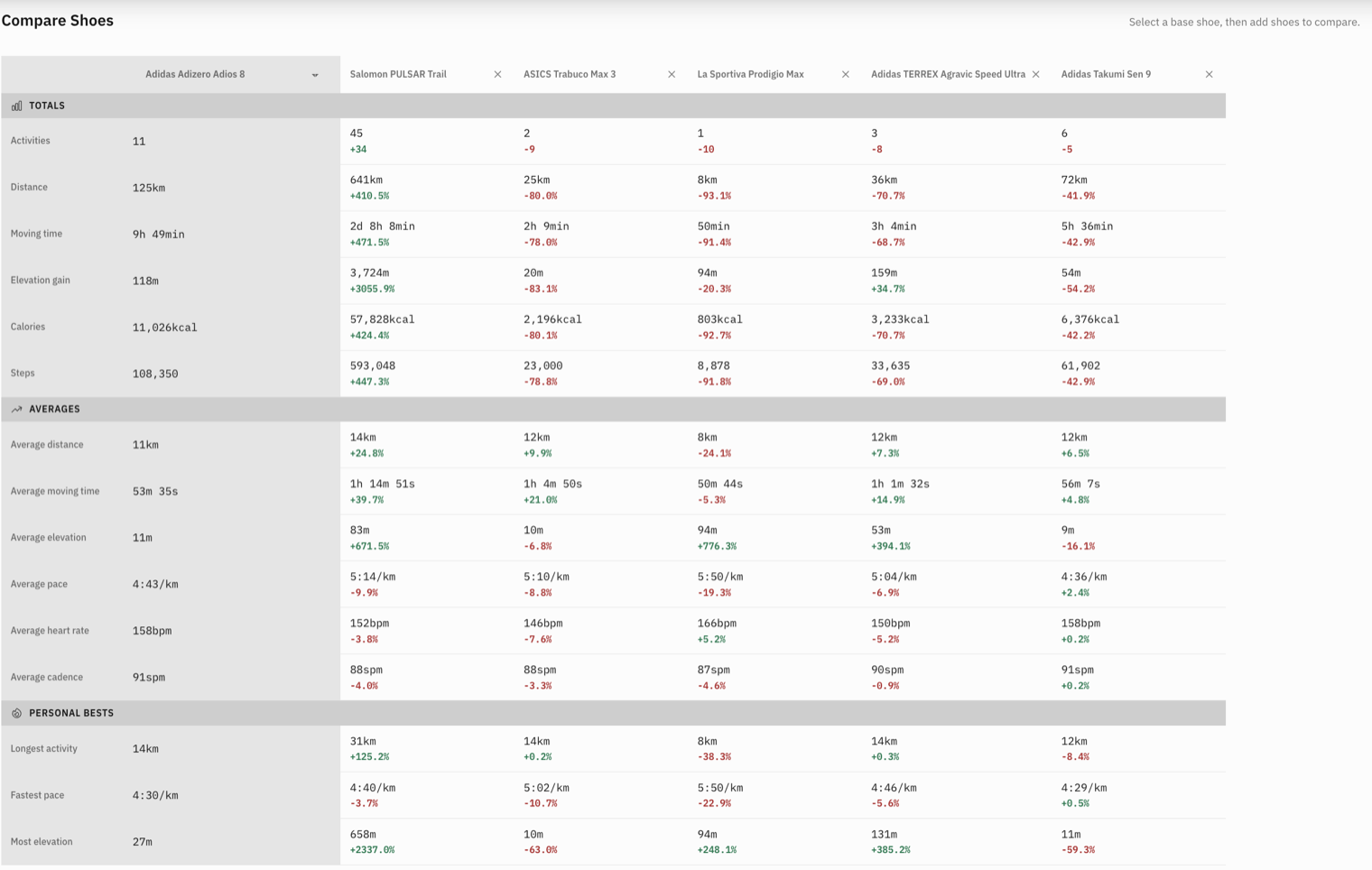Remove Adidas TERREX Agravic Speed Ultra column

1036,74
